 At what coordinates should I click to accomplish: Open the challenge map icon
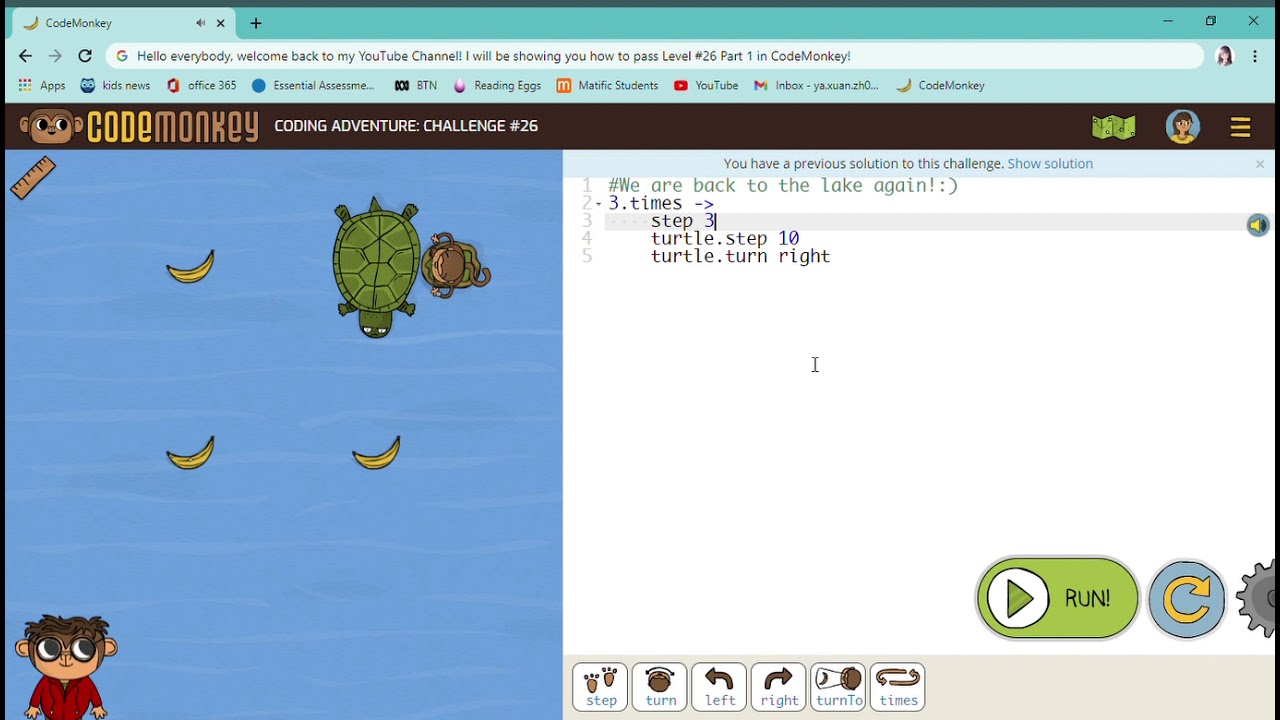1113,127
